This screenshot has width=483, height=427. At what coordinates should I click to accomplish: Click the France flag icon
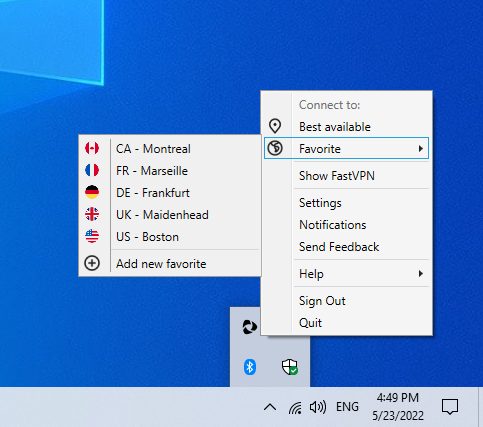[92, 170]
